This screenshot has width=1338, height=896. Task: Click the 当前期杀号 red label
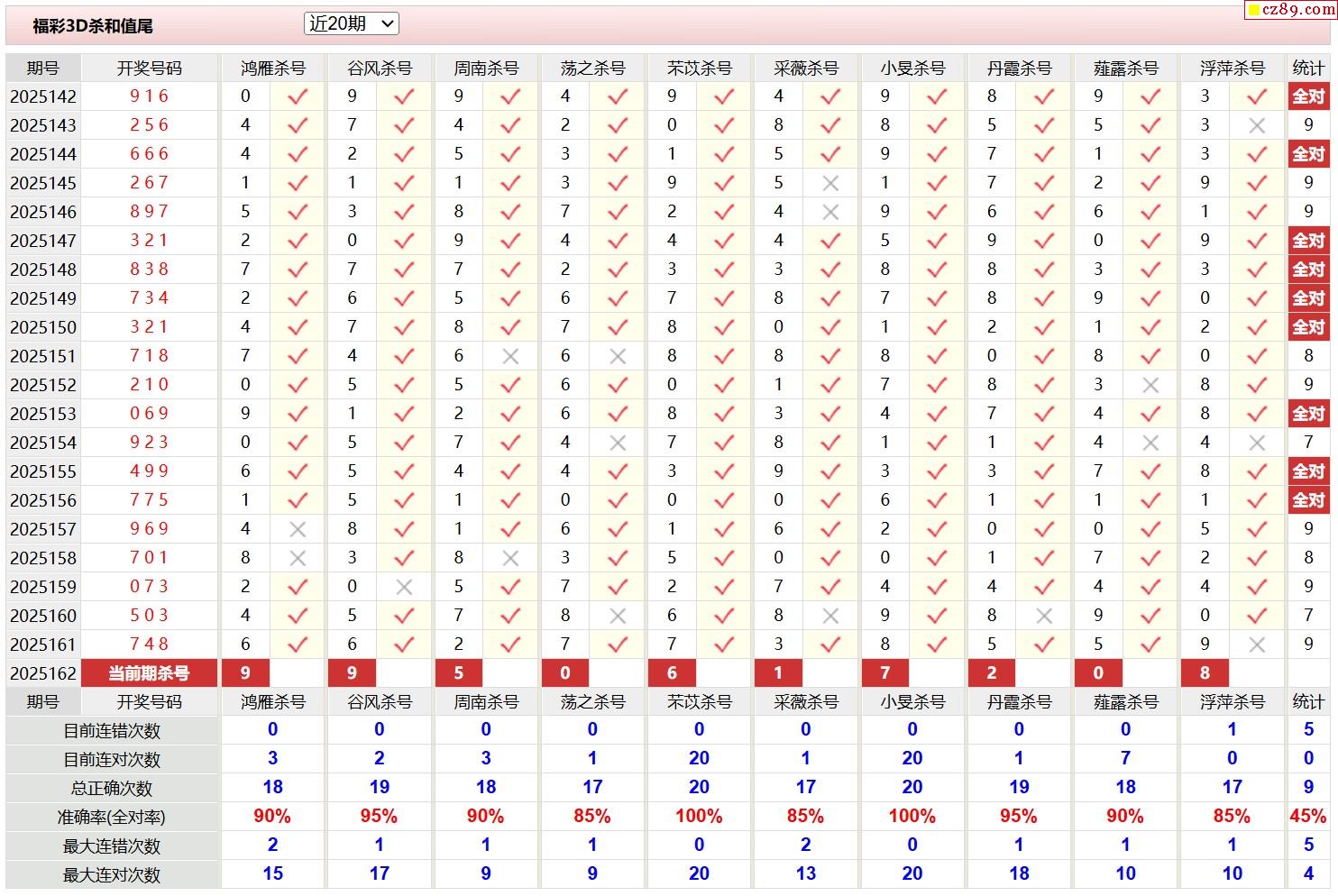click(x=150, y=673)
